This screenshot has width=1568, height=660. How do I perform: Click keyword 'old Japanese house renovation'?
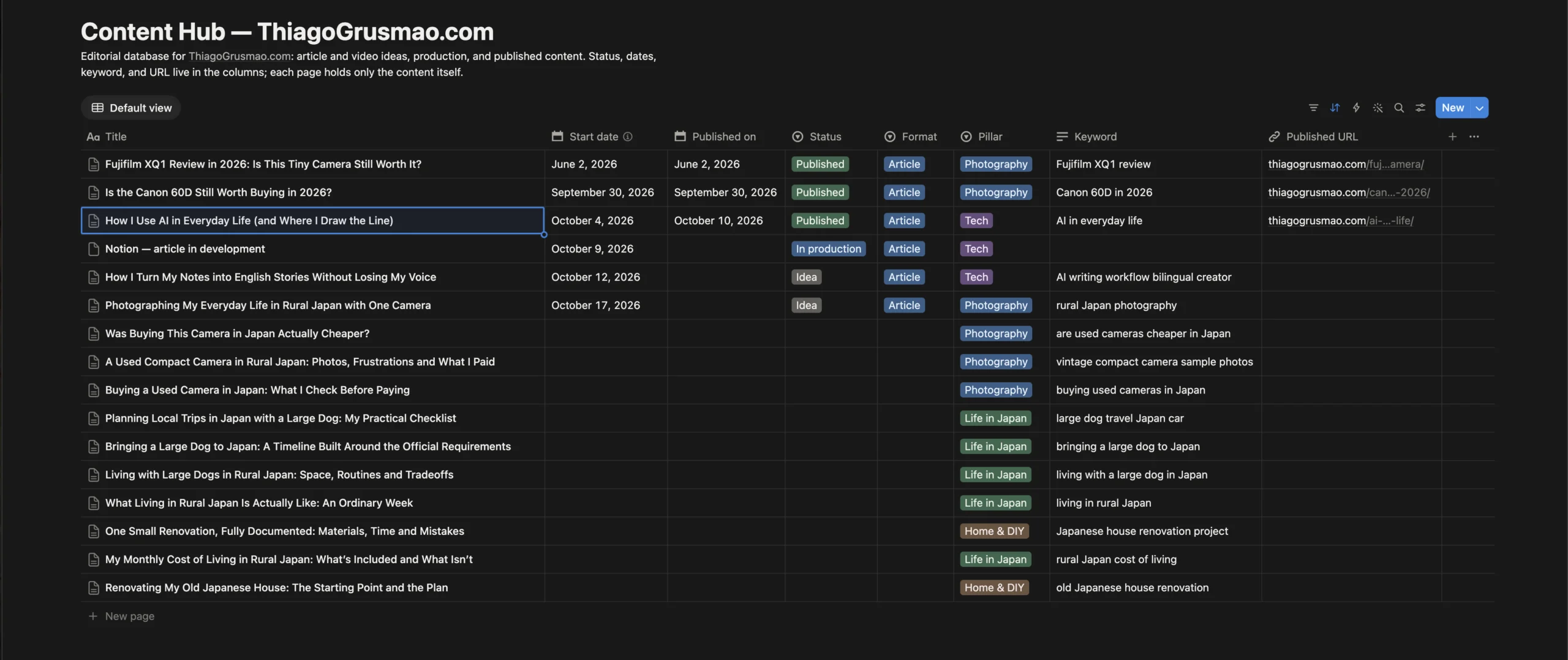[x=1132, y=588]
